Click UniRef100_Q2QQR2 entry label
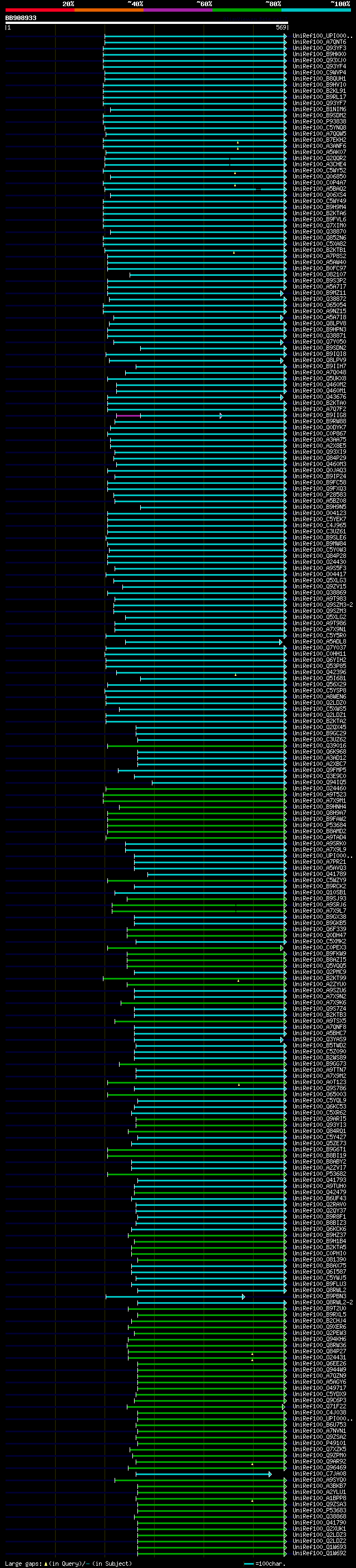The image size is (356, 1568). [319, 159]
